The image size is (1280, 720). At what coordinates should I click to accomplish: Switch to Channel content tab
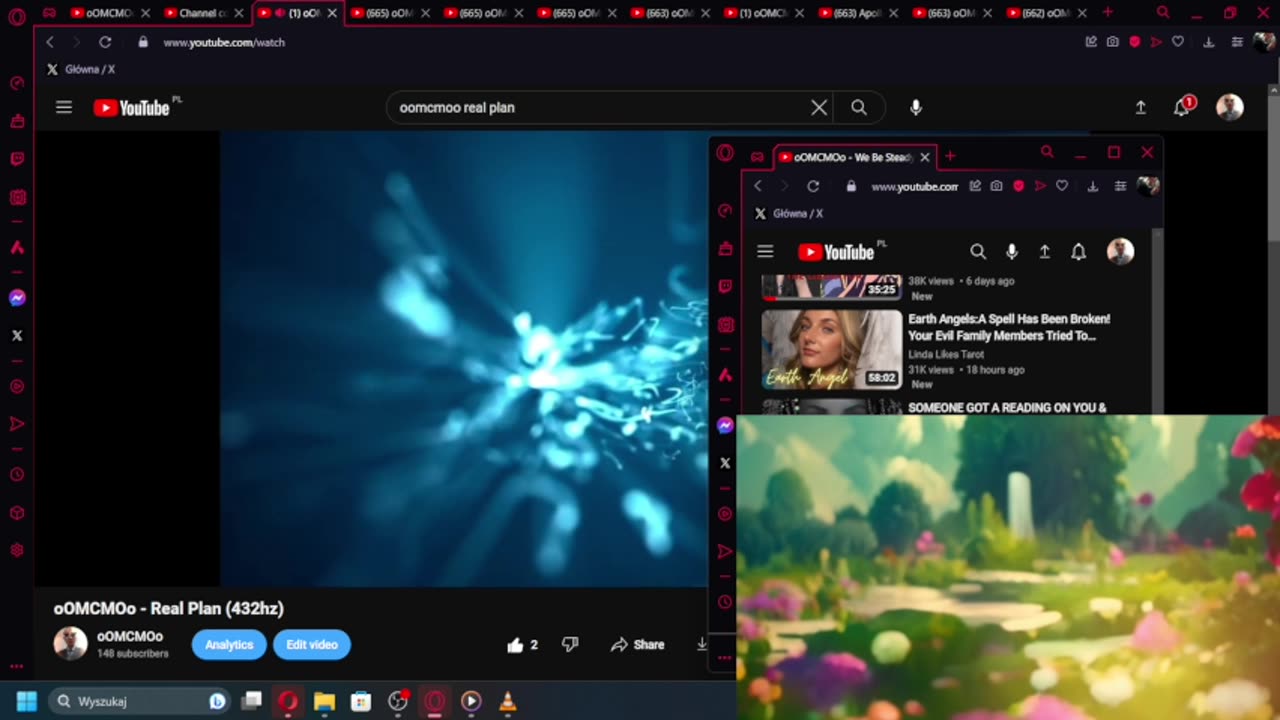(x=203, y=13)
